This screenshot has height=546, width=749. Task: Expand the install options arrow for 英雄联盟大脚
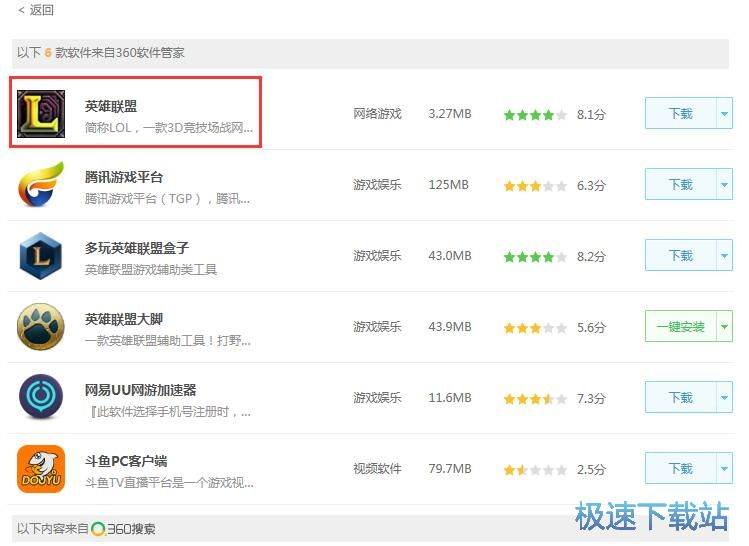click(725, 327)
